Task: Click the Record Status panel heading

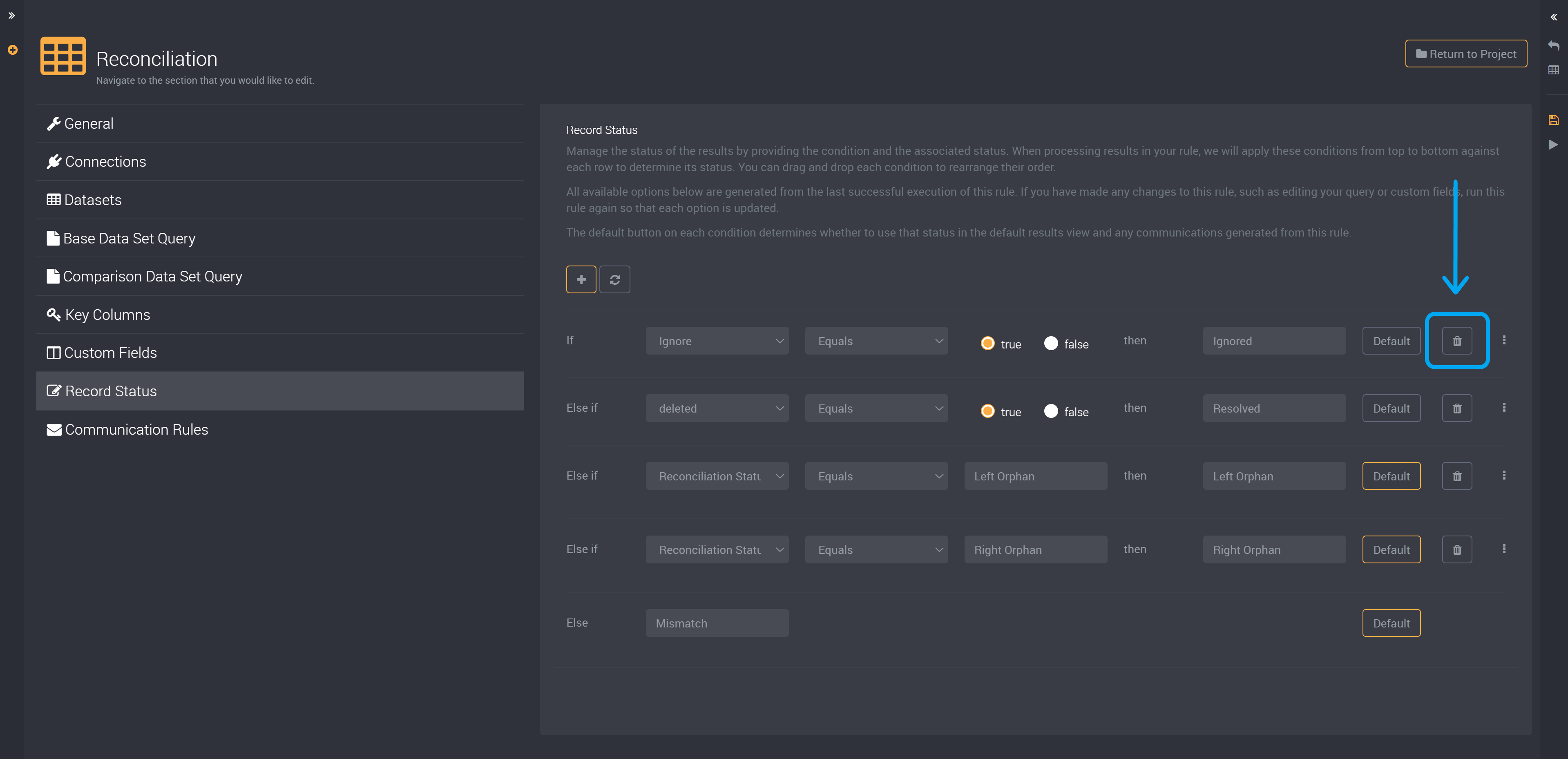Action: (601, 130)
